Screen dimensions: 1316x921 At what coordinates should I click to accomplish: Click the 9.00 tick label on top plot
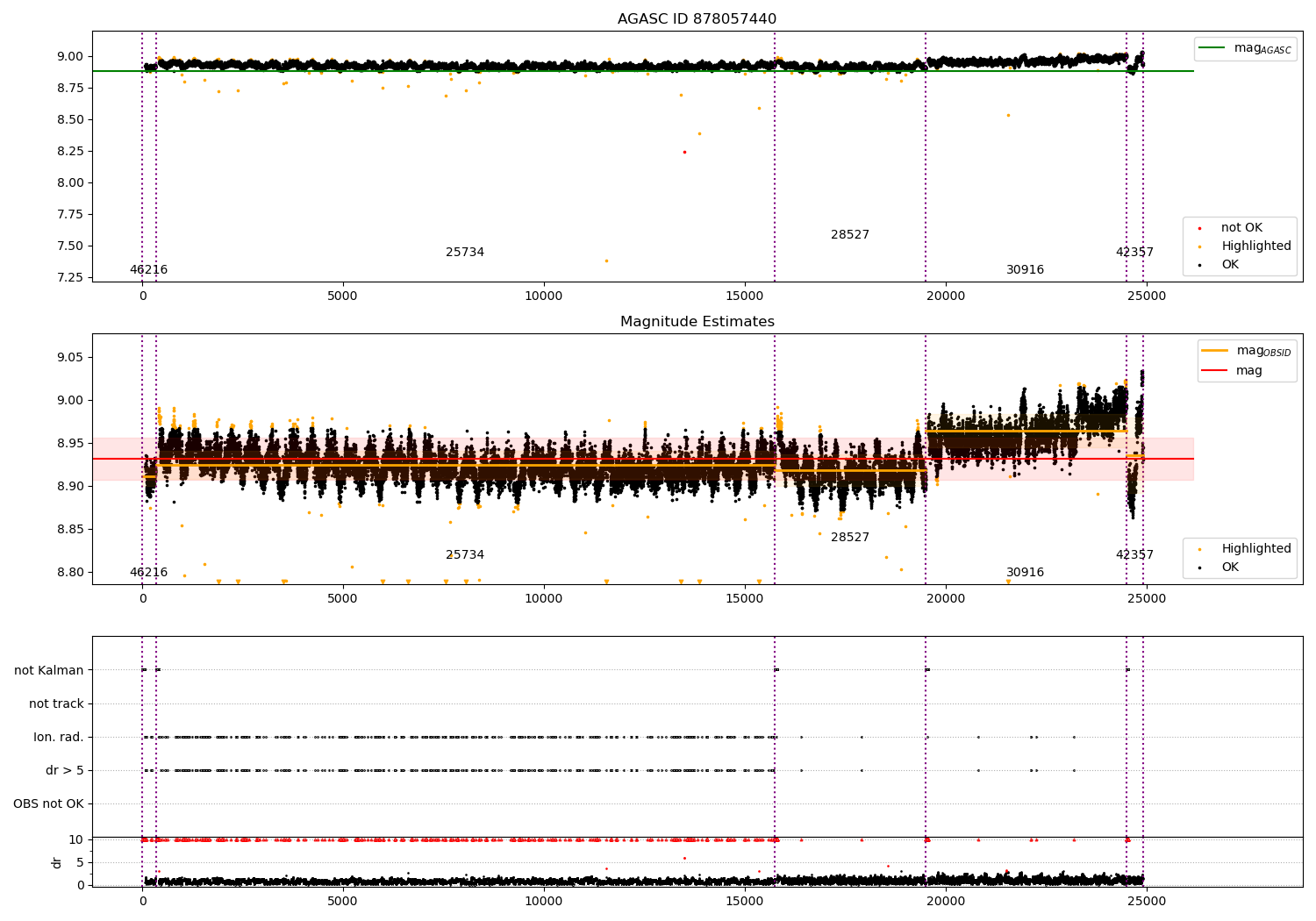click(x=70, y=56)
